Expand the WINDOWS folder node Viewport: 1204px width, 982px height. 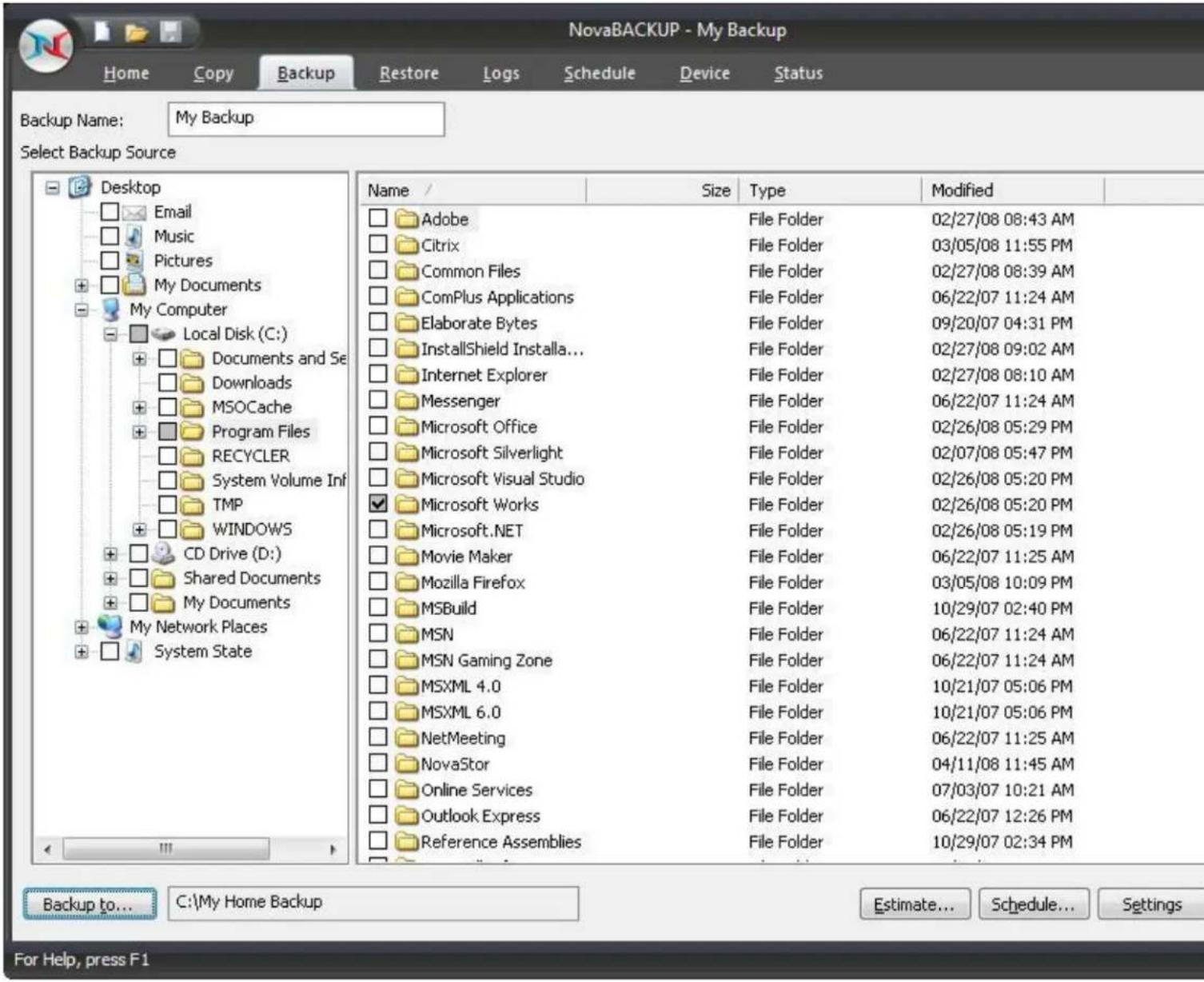pyautogui.click(x=139, y=529)
